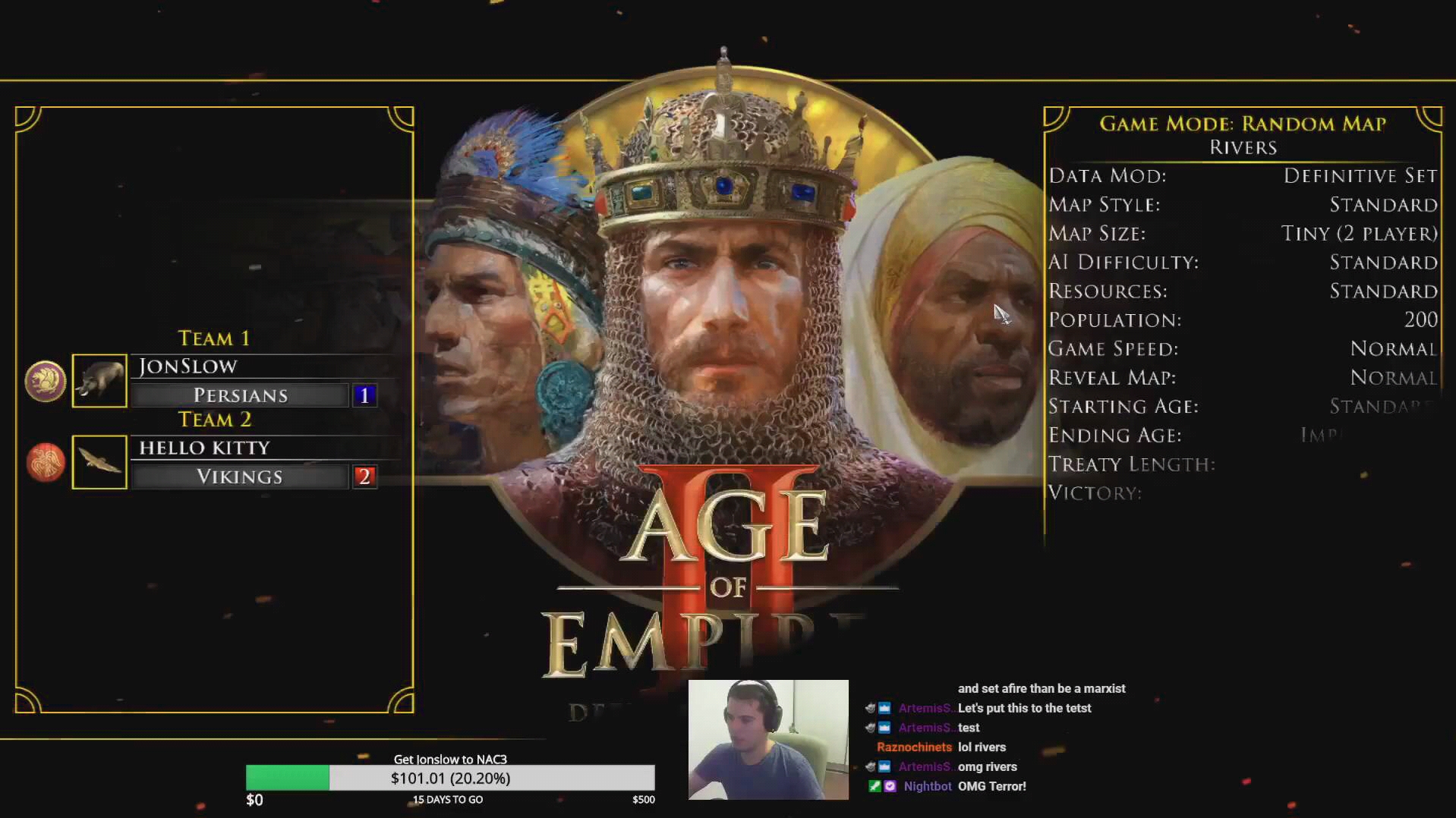Click the '$101.01 (20.20%)' donation amount

[450, 778]
